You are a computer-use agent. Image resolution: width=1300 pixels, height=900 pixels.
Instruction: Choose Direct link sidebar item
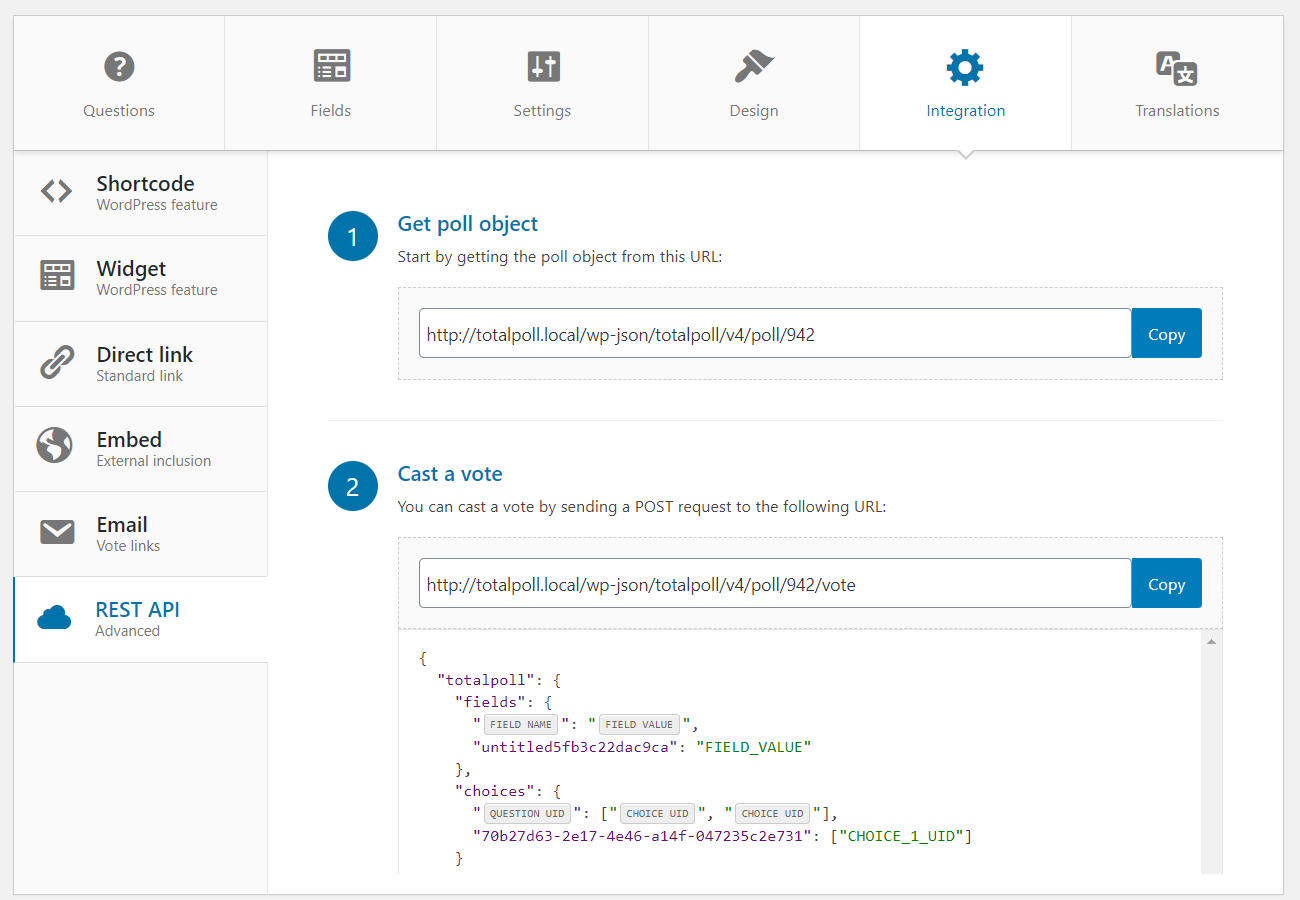141,364
